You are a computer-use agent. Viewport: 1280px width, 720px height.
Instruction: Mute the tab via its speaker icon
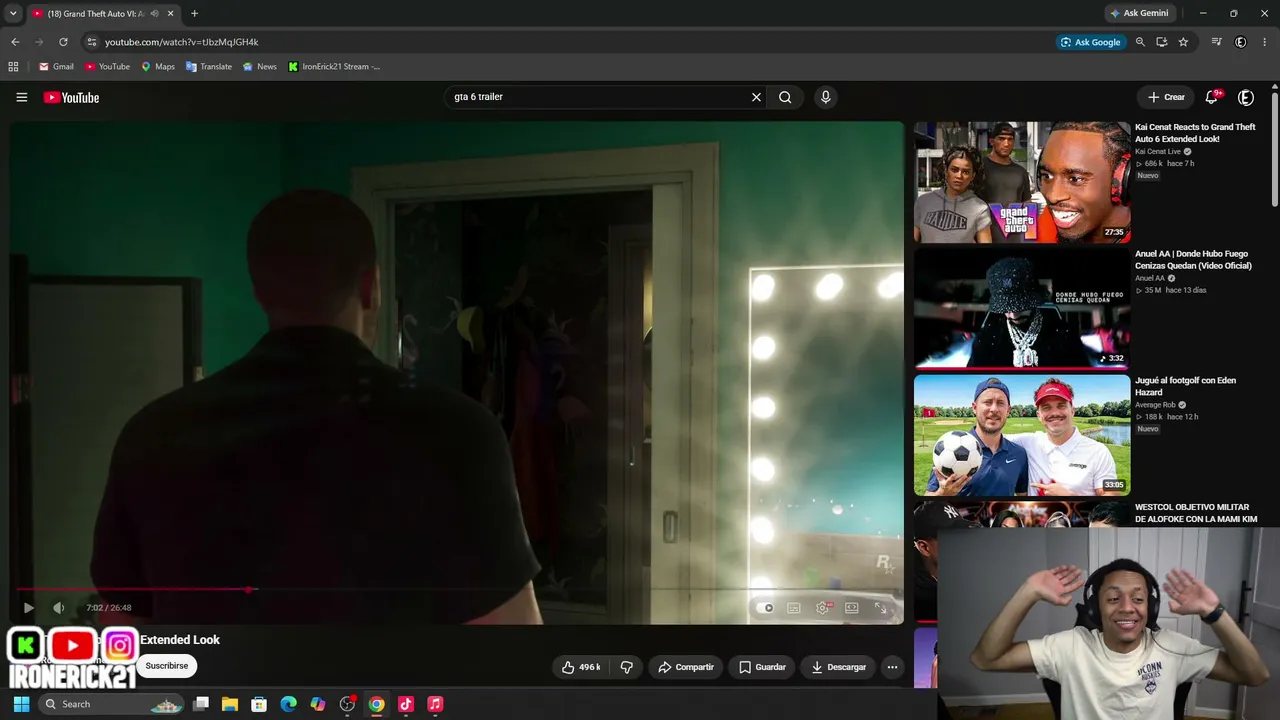154,13
